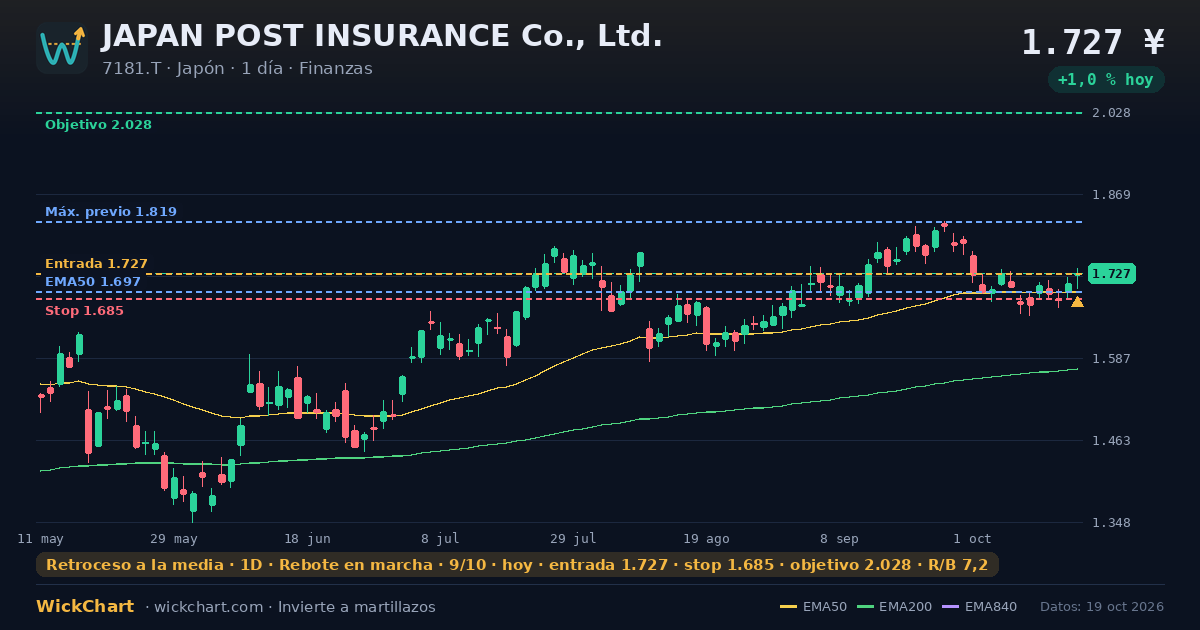Click the JAPAN POST INSURANCE title

coord(382,36)
